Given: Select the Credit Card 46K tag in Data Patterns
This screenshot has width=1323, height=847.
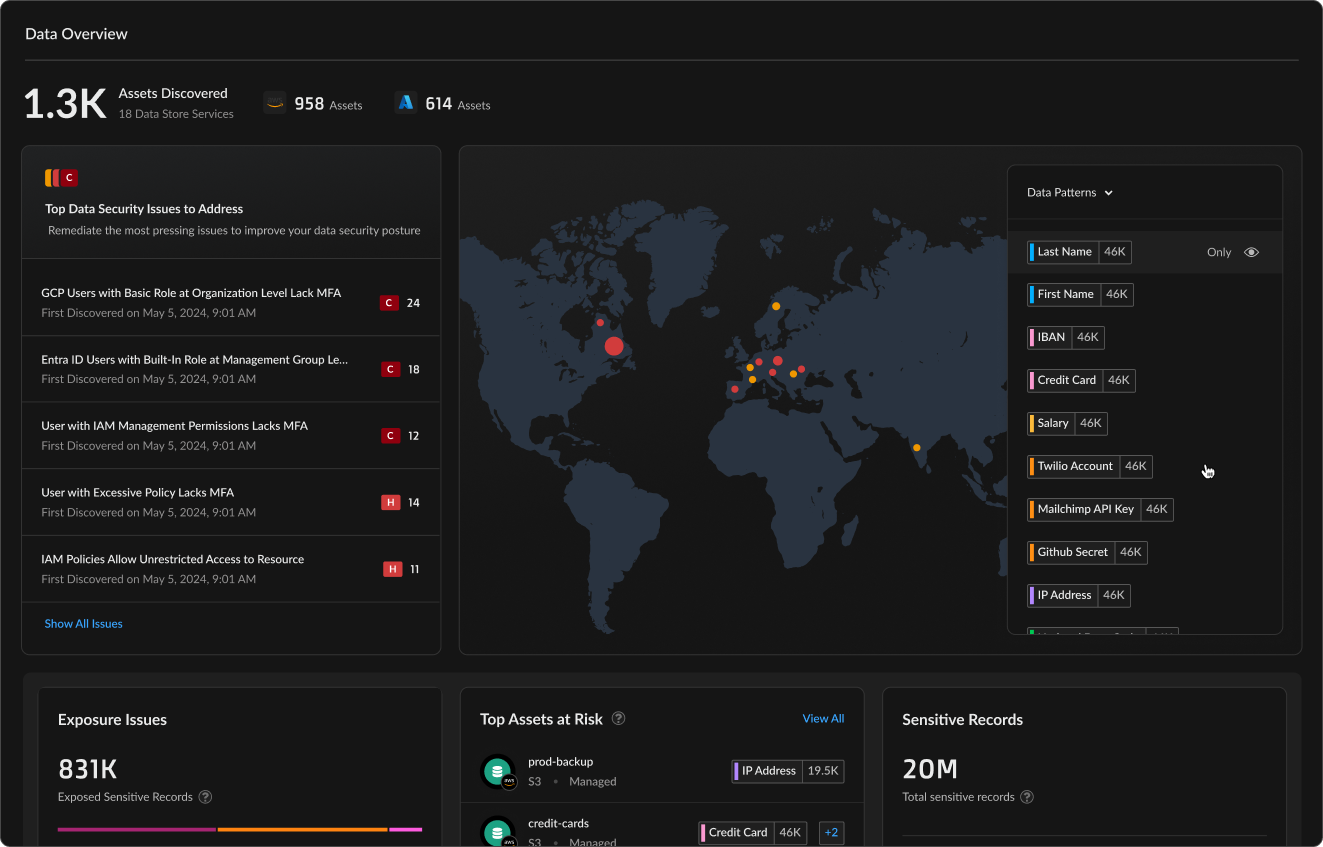Looking at the screenshot, I should (1081, 380).
